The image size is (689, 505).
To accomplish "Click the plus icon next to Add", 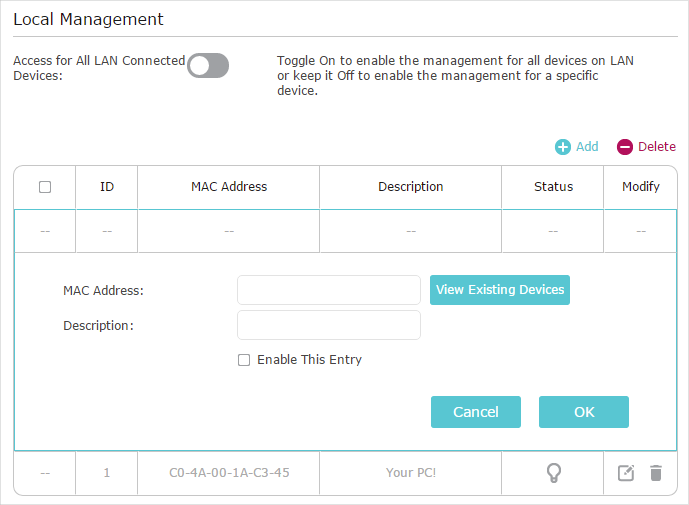I will coord(562,147).
